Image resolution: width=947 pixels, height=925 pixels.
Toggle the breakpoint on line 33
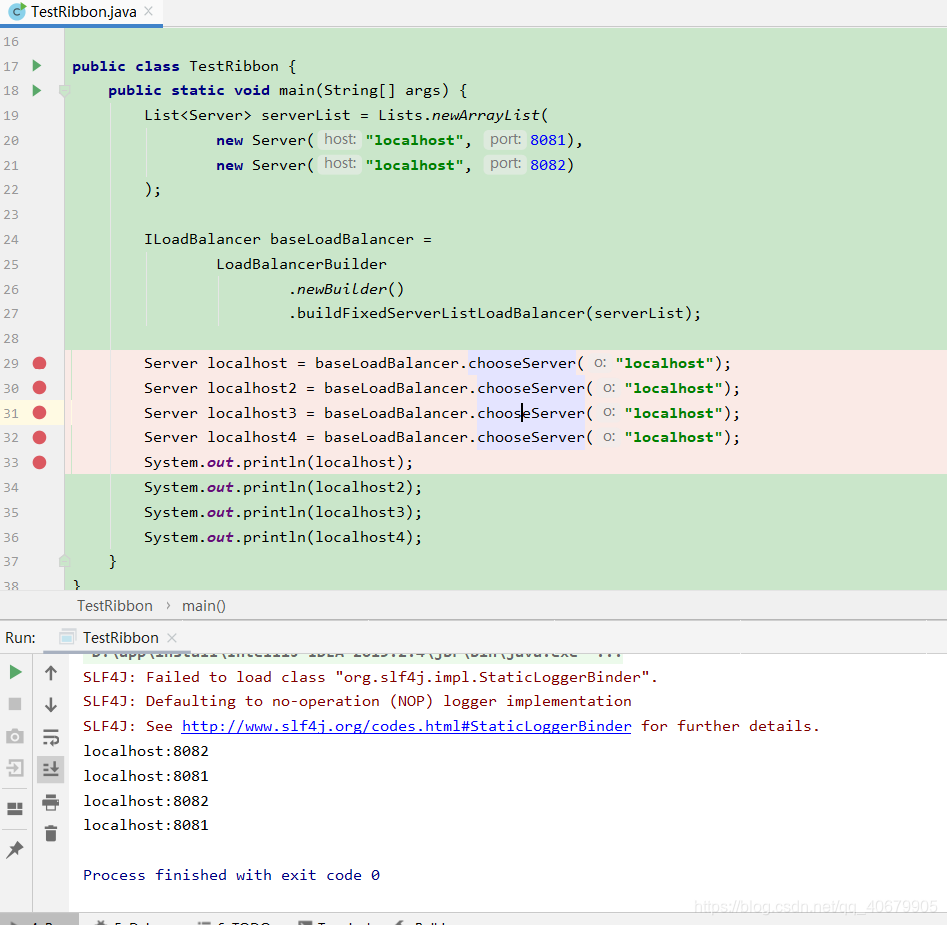click(39, 462)
